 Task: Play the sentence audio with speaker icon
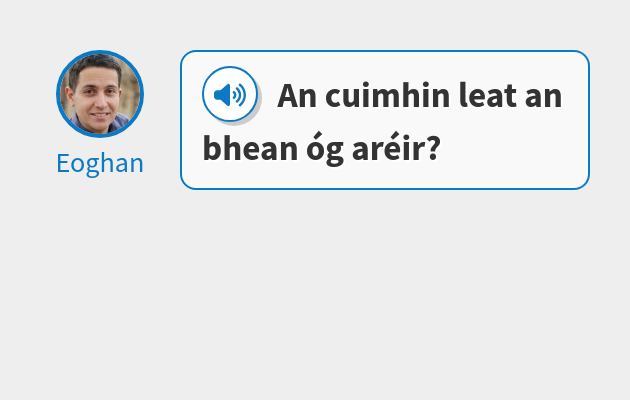tap(230, 94)
